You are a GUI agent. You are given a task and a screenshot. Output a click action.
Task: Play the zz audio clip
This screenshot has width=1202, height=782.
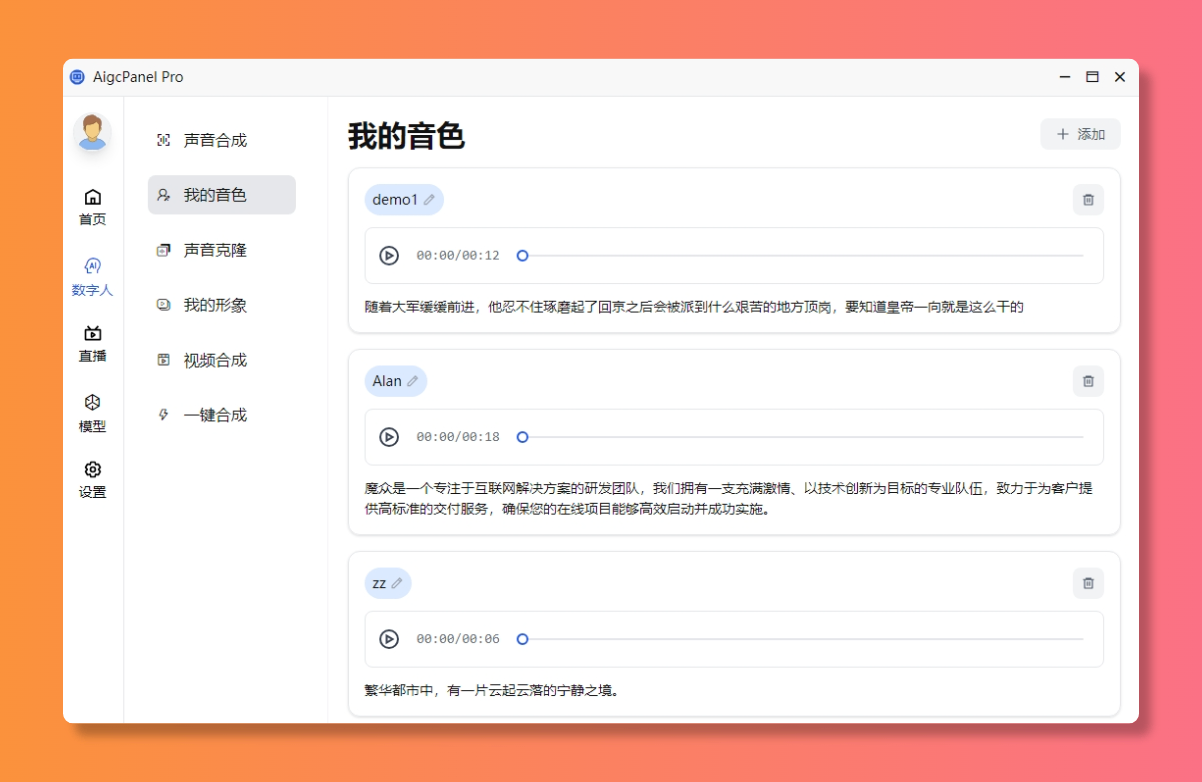[x=389, y=638]
